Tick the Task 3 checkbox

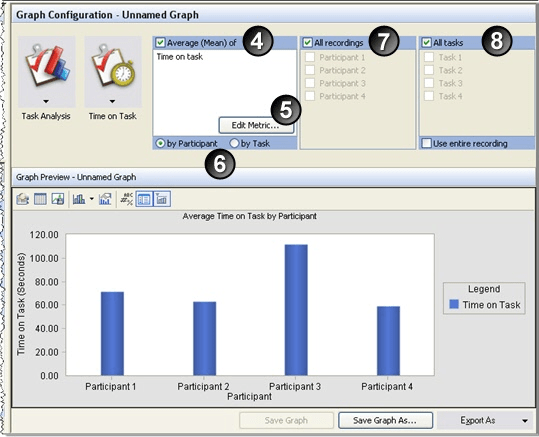pos(429,83)
